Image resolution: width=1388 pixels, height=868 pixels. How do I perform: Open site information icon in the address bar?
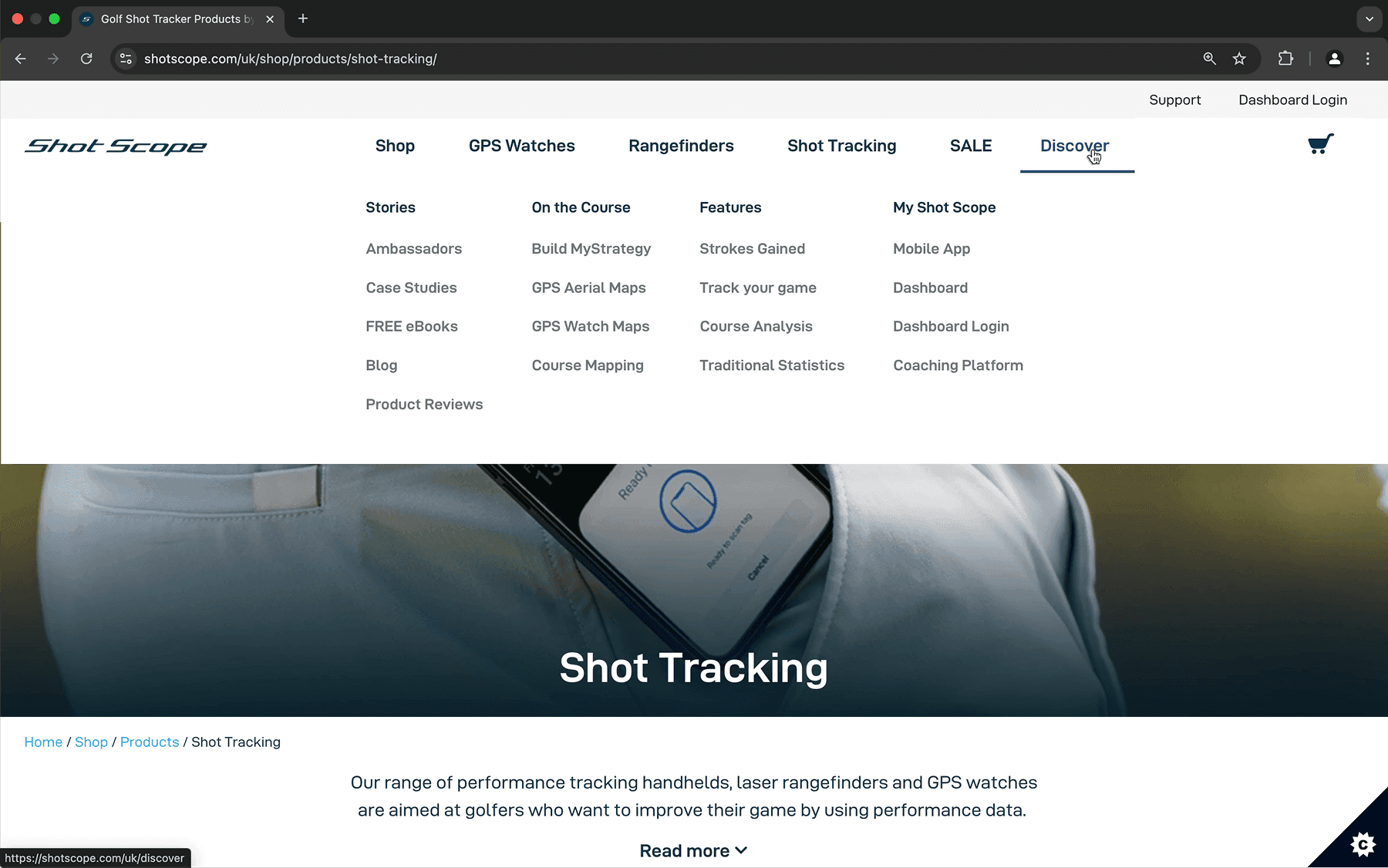[126, 59]
